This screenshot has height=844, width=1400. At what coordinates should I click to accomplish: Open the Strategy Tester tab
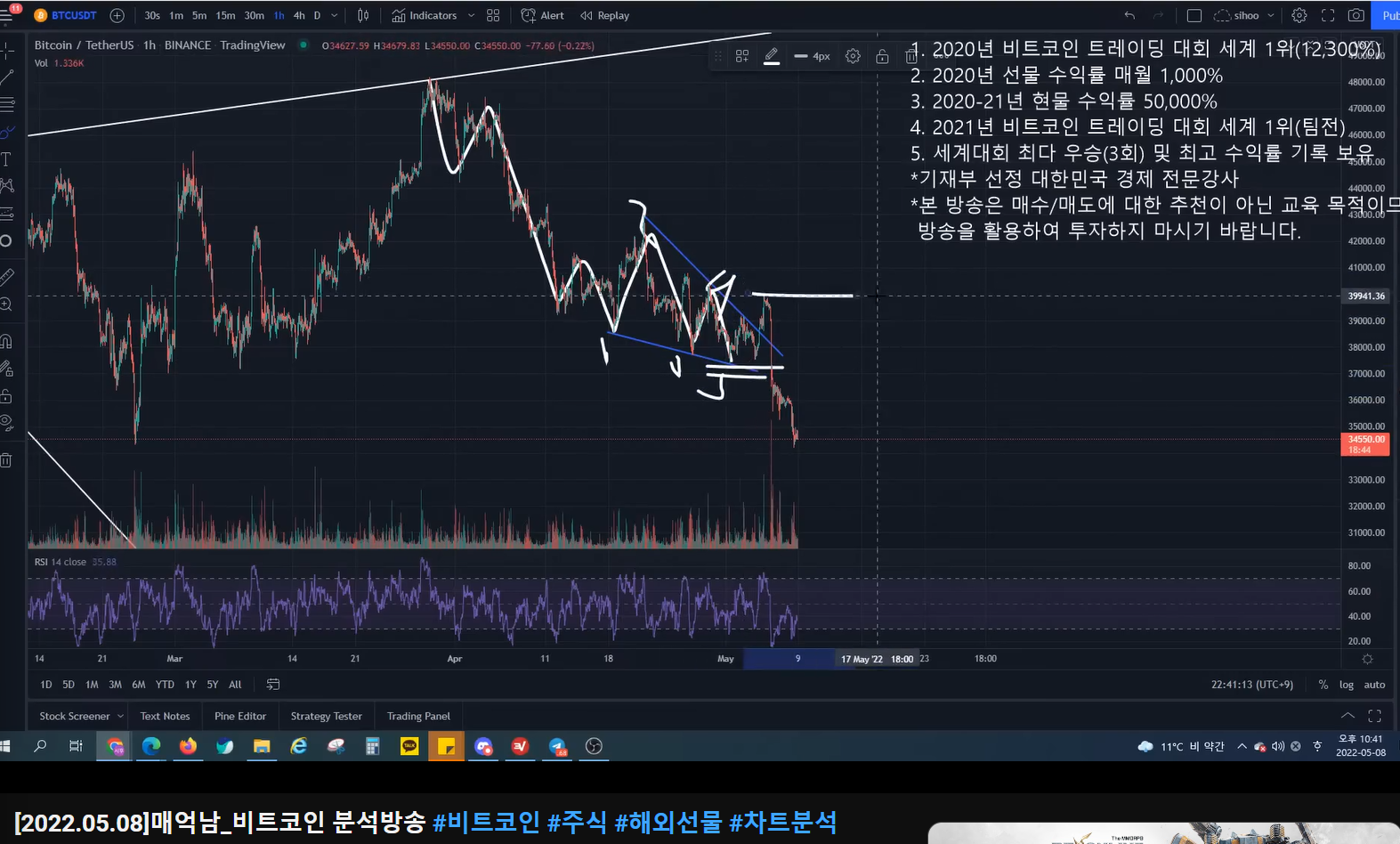[x=327, y=716]
